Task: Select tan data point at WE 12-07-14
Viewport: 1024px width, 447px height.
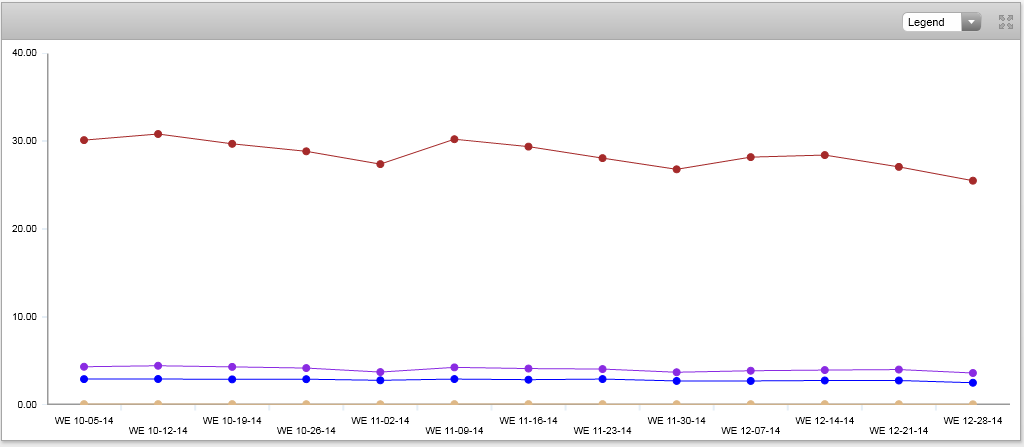Action: coord(751,404)
